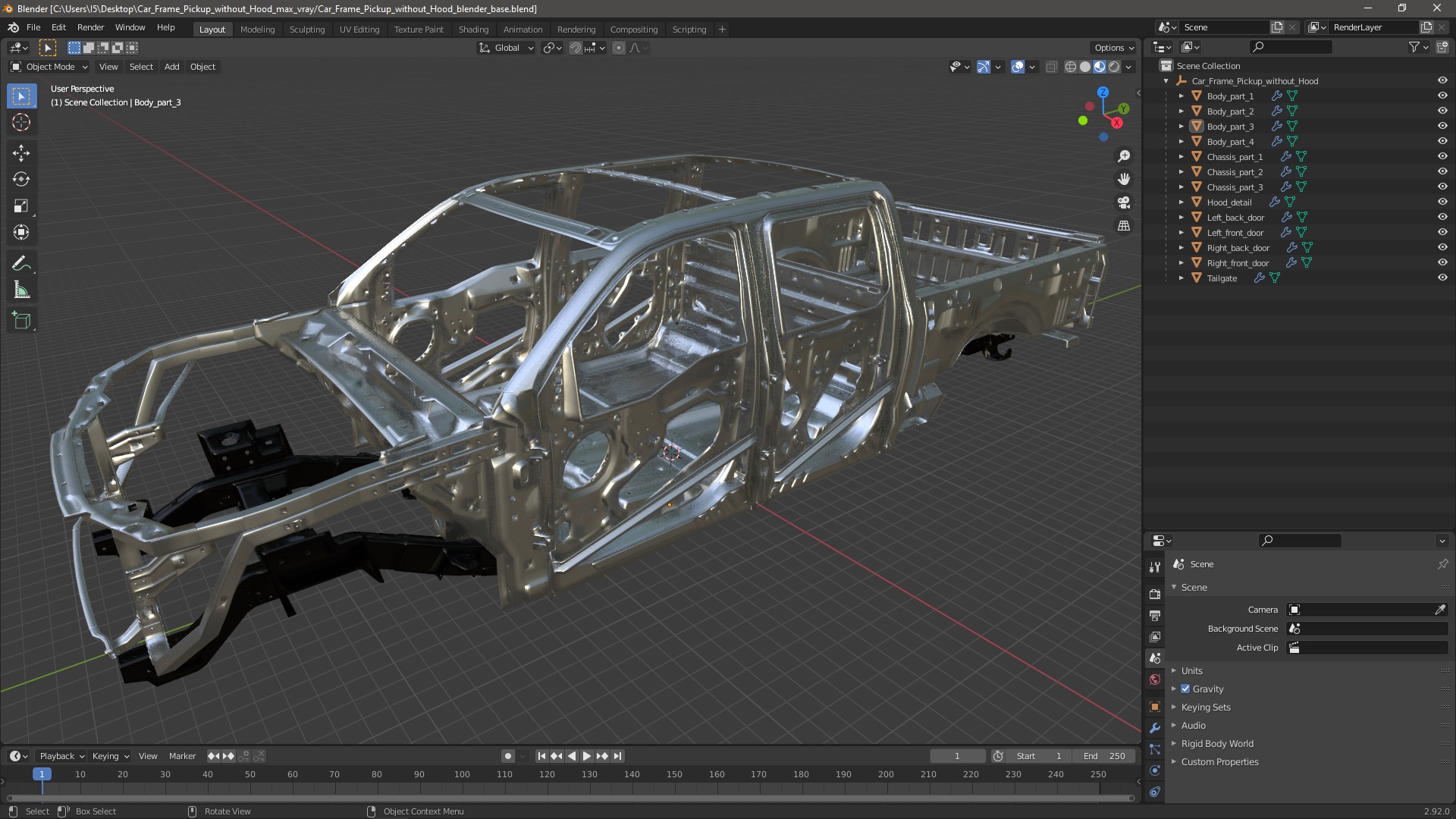Expand the Units section in Scene panel
The image size is (1456, 819).
(x=1191, y=670)
